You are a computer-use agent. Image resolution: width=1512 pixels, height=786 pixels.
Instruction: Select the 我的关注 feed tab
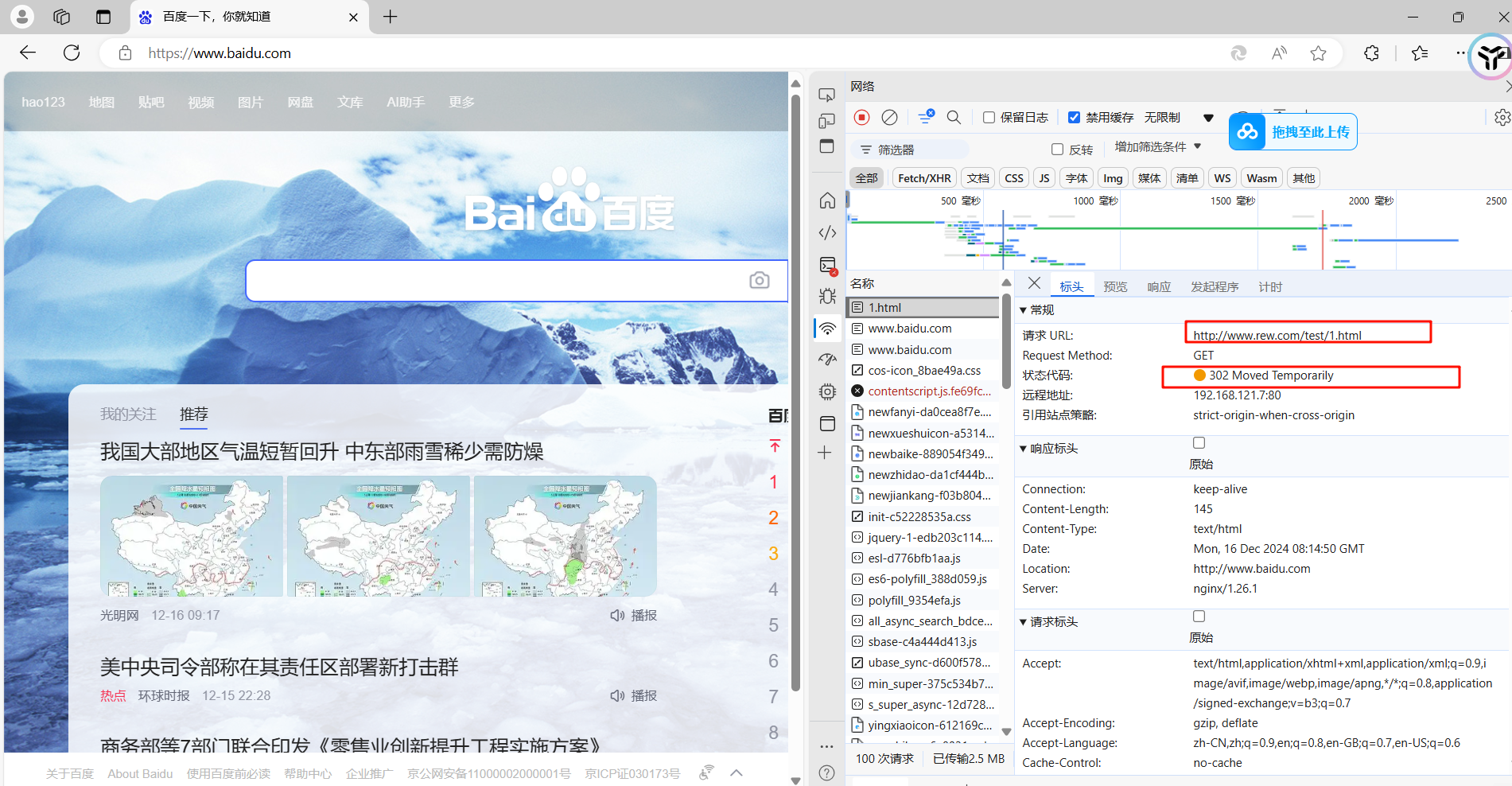(x=128, y=414)
